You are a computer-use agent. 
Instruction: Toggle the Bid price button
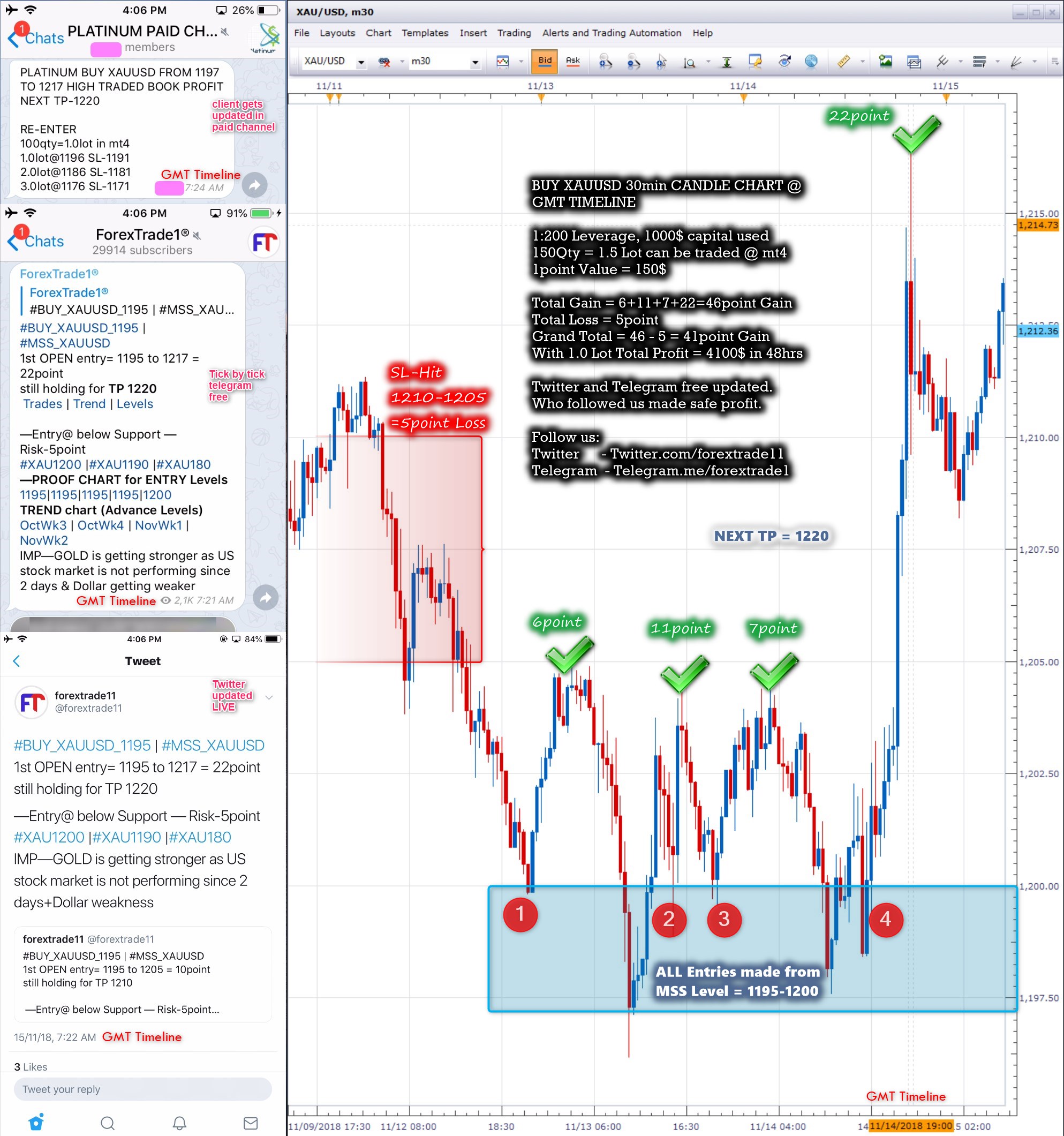click(x=545, y=61)
